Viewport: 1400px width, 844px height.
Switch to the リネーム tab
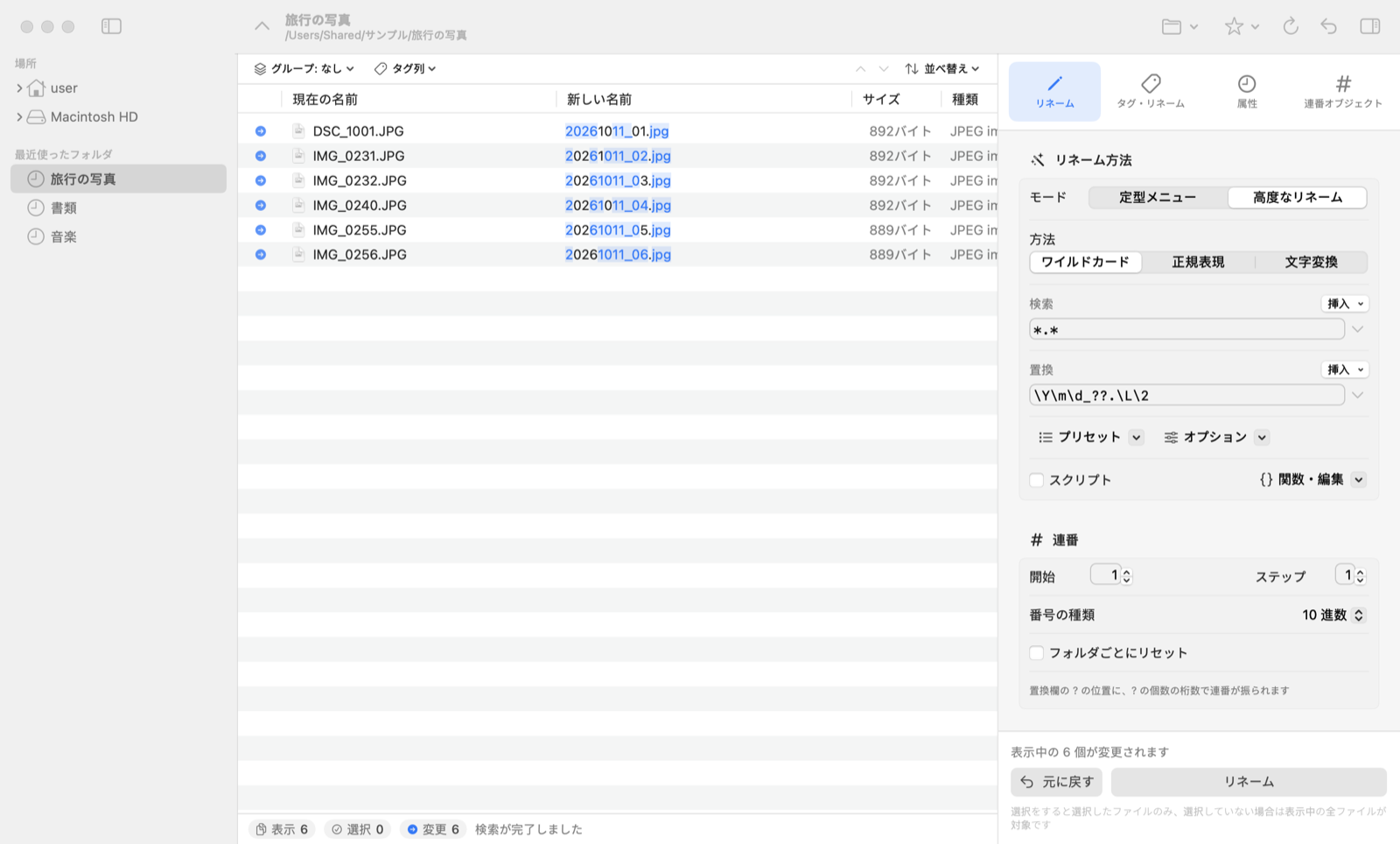point(1054,91)
